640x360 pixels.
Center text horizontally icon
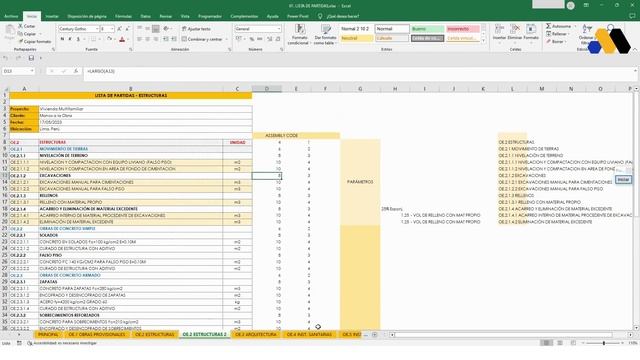click(148, 39)
